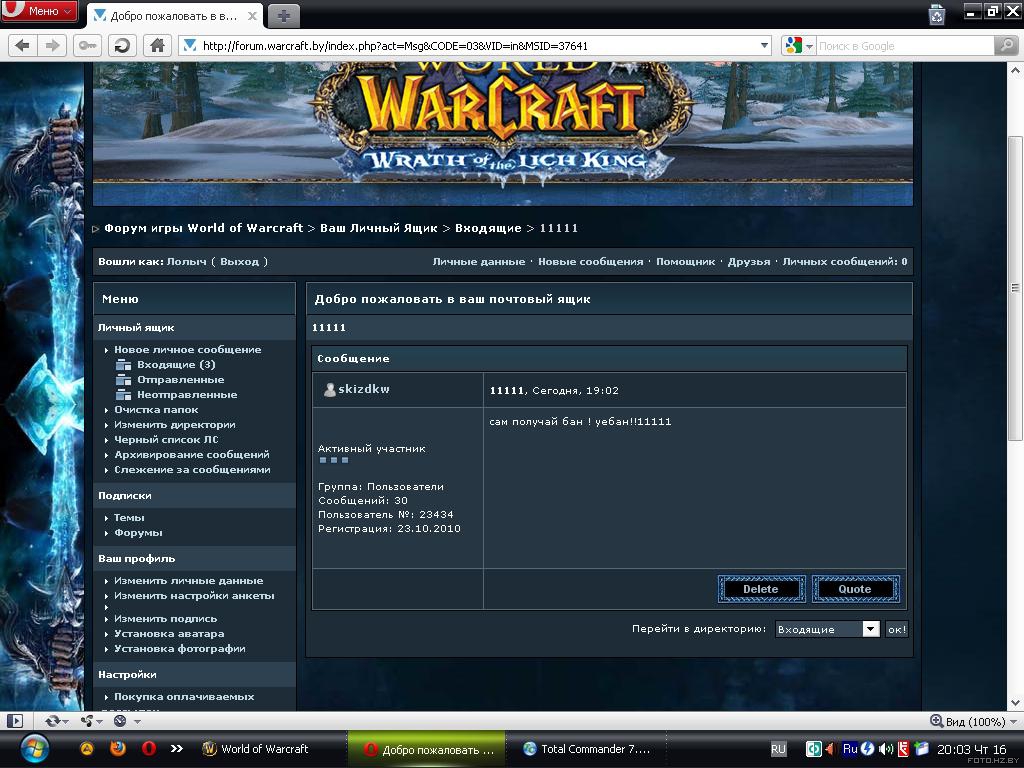Screen dimensions: 1024x768
Task: Go forward with the browser Forward arrow
Action: pos(52,46)
